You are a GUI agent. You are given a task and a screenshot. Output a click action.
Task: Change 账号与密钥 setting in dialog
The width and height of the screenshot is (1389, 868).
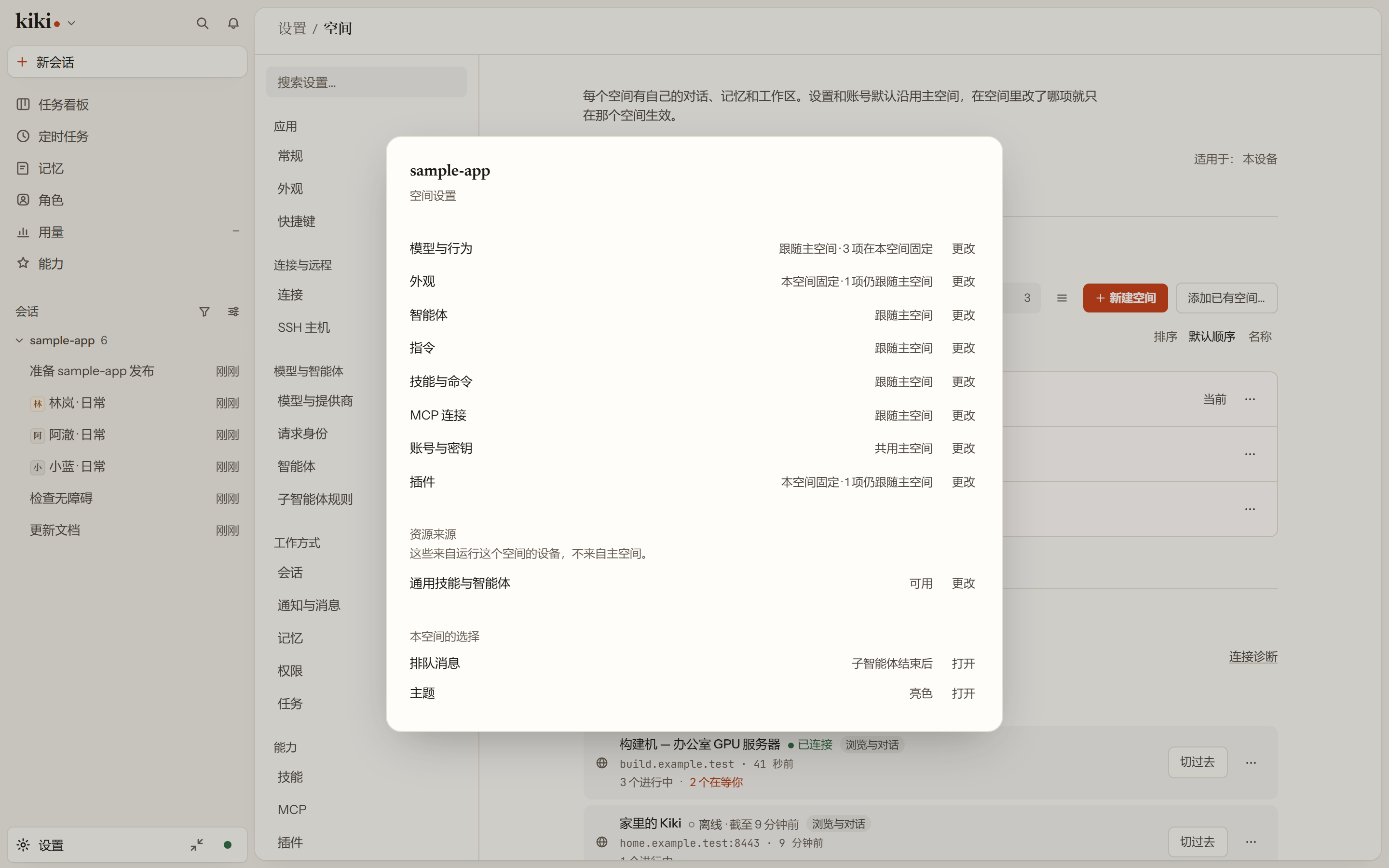pos(963,448)
